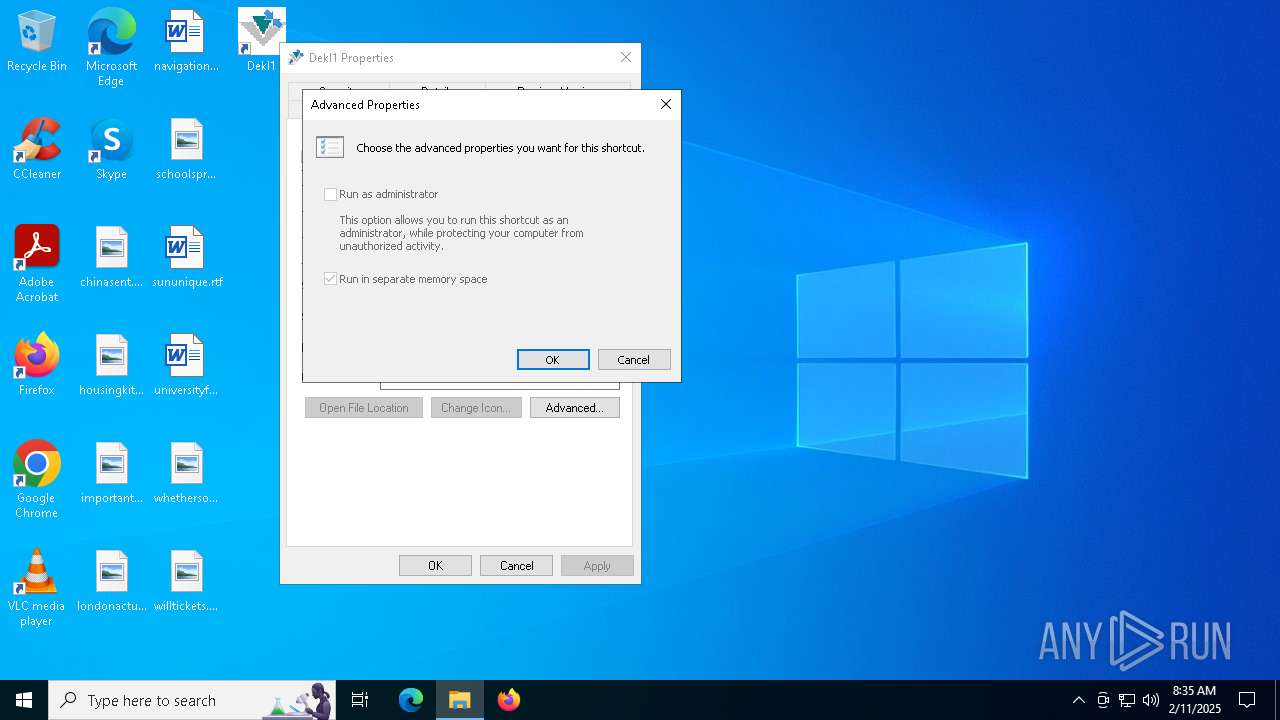Click OK in Dekl1 Properties window
The image size is (1280, 720).
[x=435, y=566]
